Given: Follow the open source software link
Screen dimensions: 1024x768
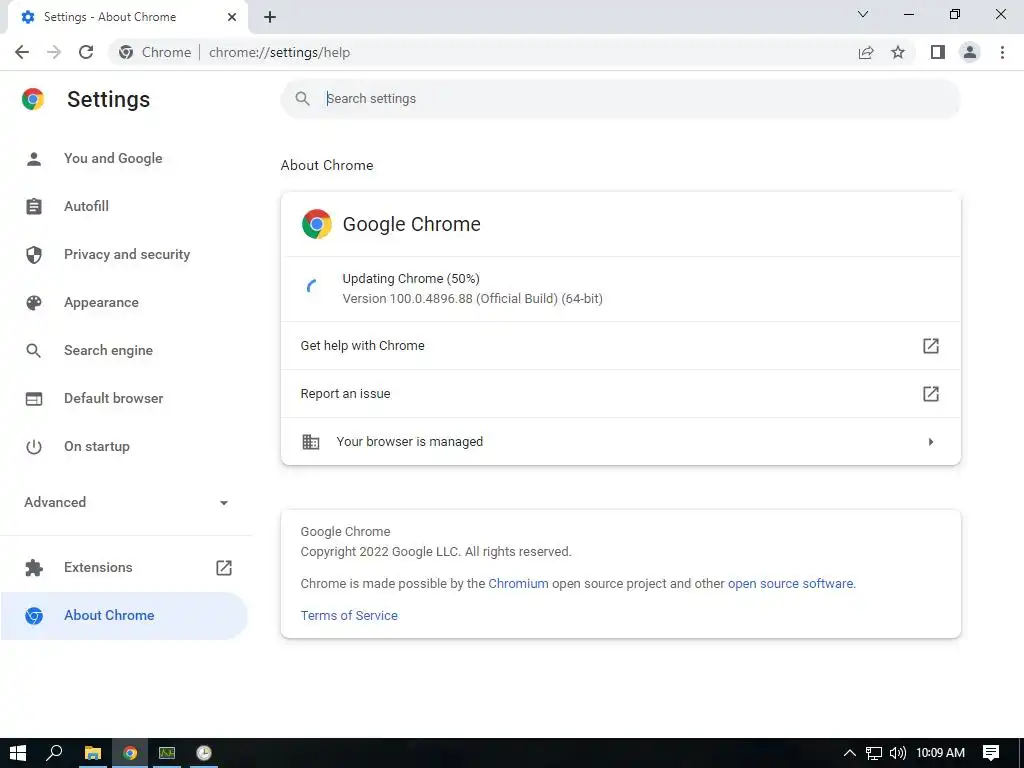Looking at the screenshot, I should (x=790, y=584).
